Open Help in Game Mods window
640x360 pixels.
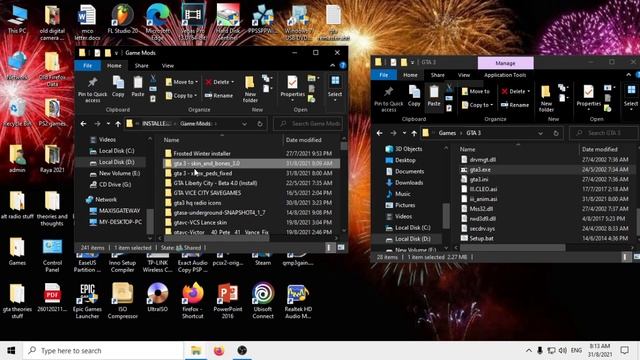coord(342,65)
